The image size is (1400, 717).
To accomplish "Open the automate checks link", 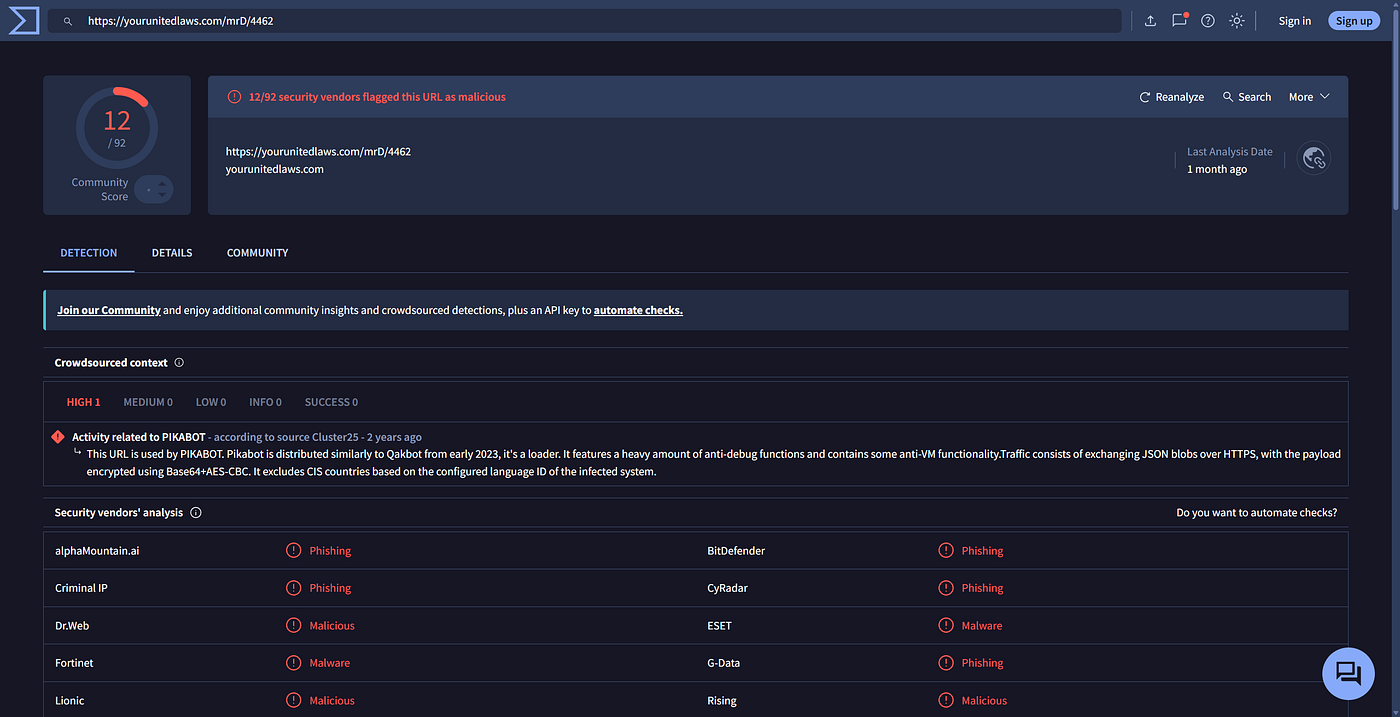I will click(x=638, y=310).
